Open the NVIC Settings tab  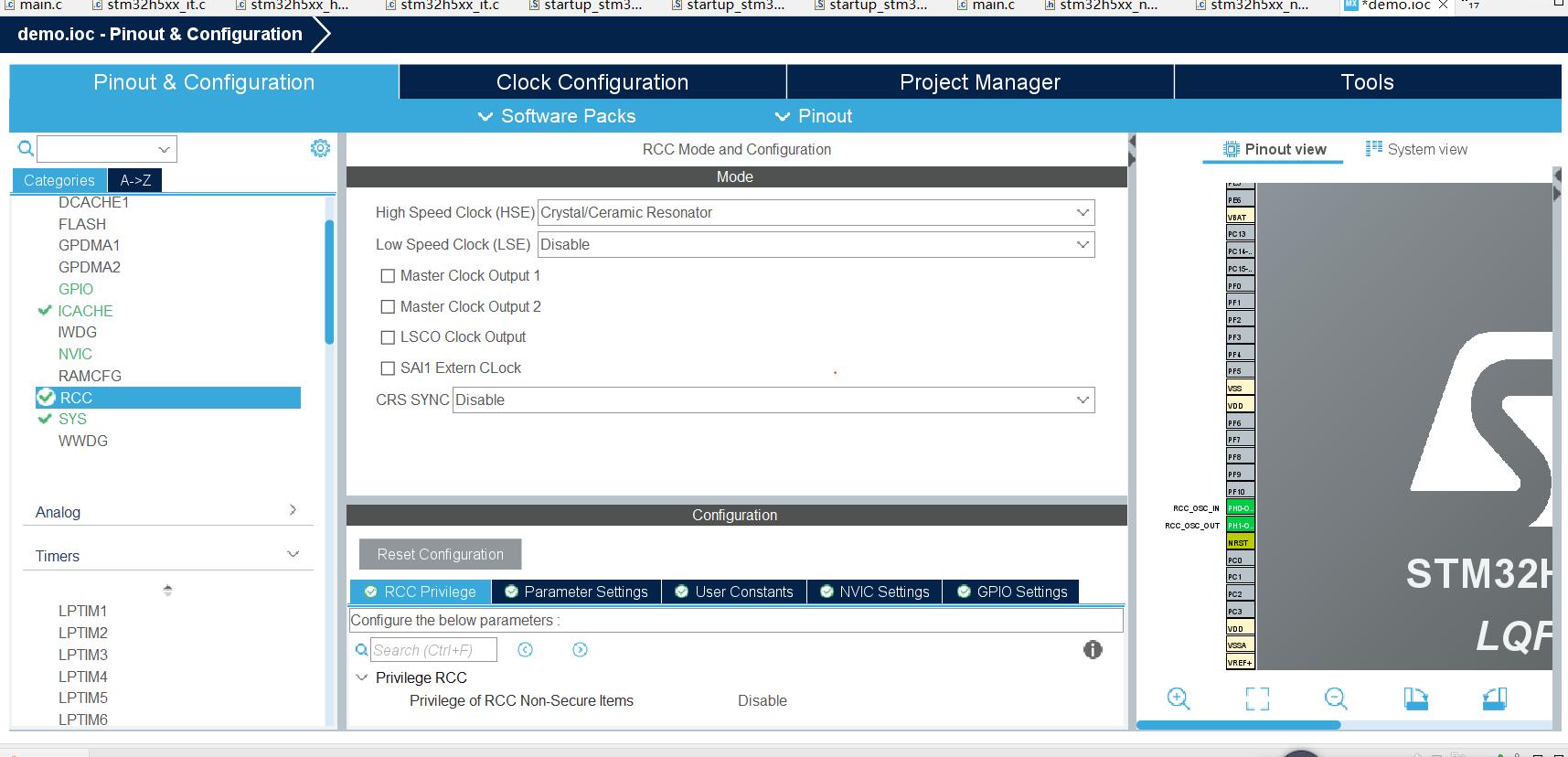click(875, 592)
